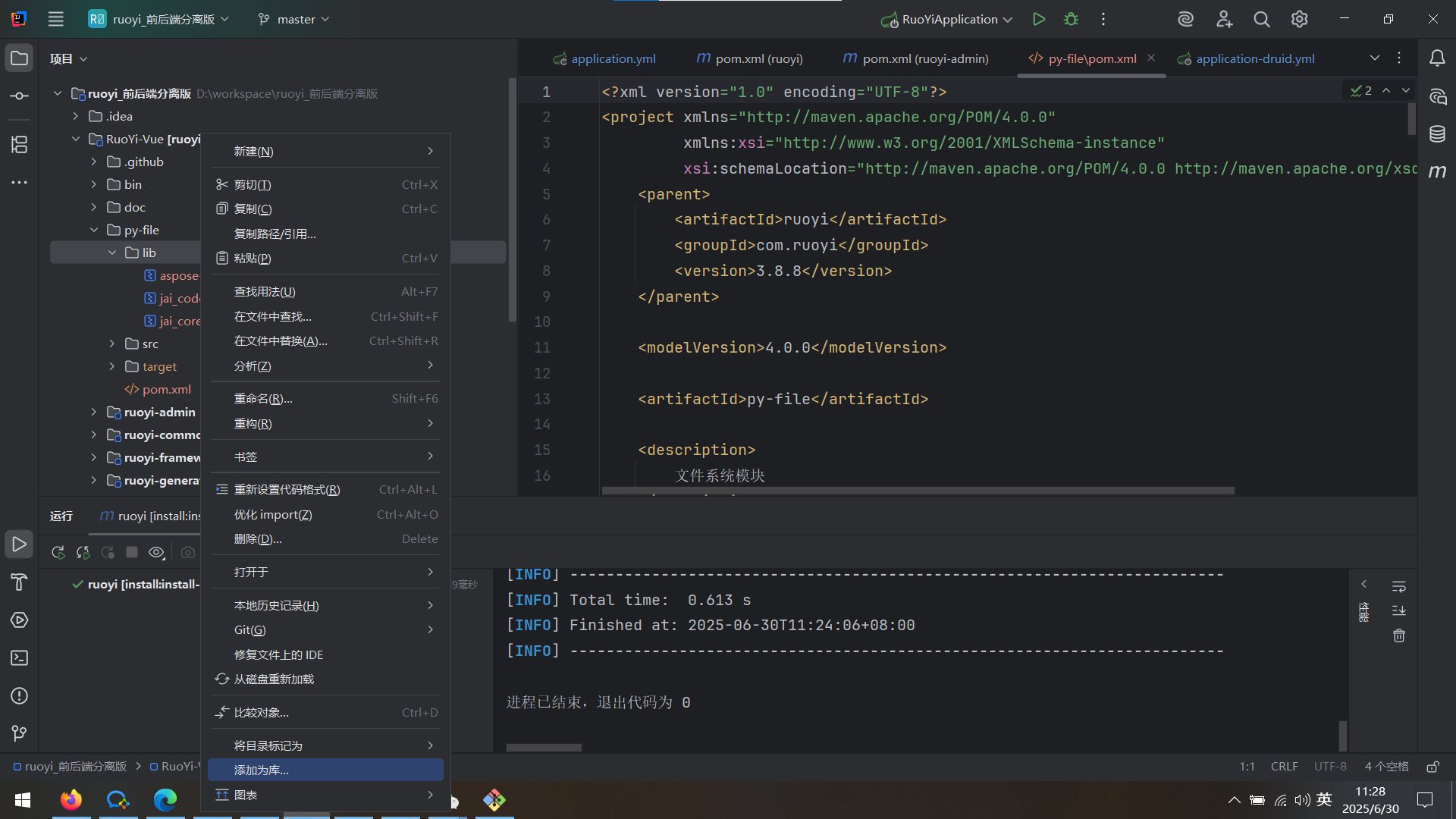
Task: Collapse the py-file folder
Action: point(94,230)
